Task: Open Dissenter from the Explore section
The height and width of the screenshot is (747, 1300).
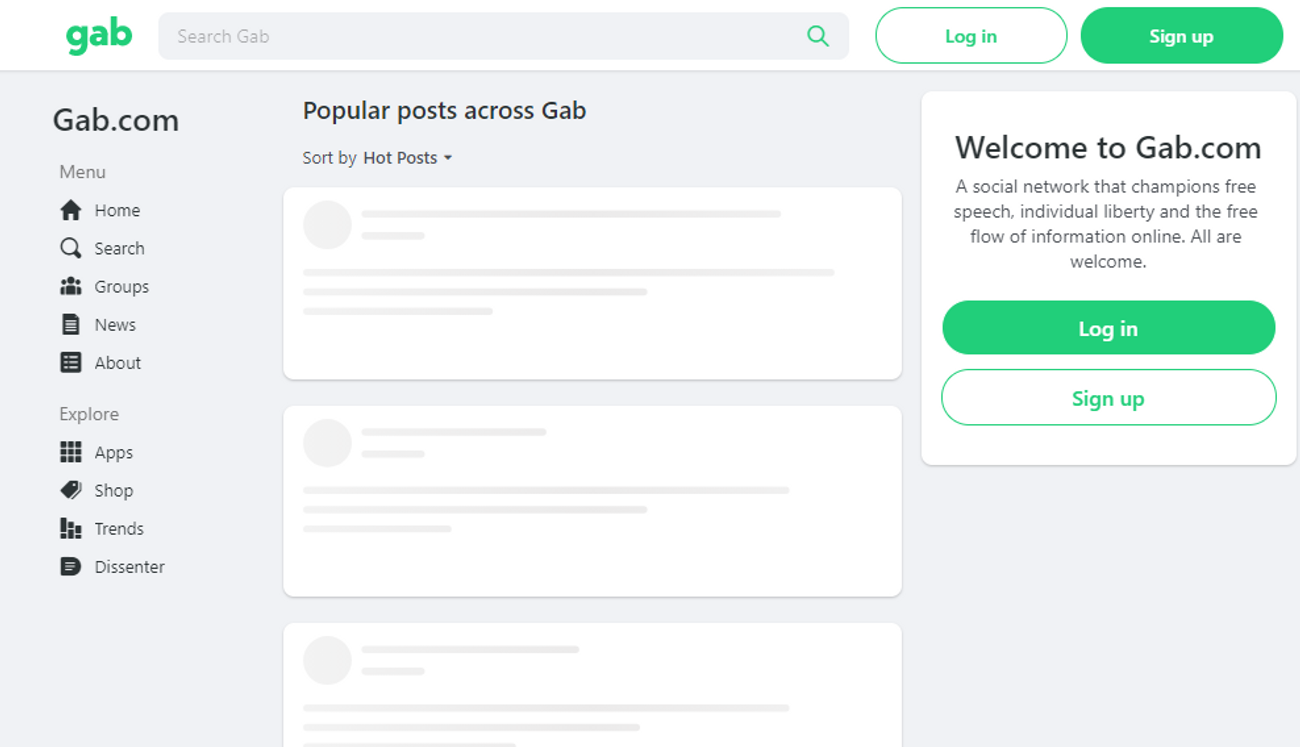Action: click(70, 566)
